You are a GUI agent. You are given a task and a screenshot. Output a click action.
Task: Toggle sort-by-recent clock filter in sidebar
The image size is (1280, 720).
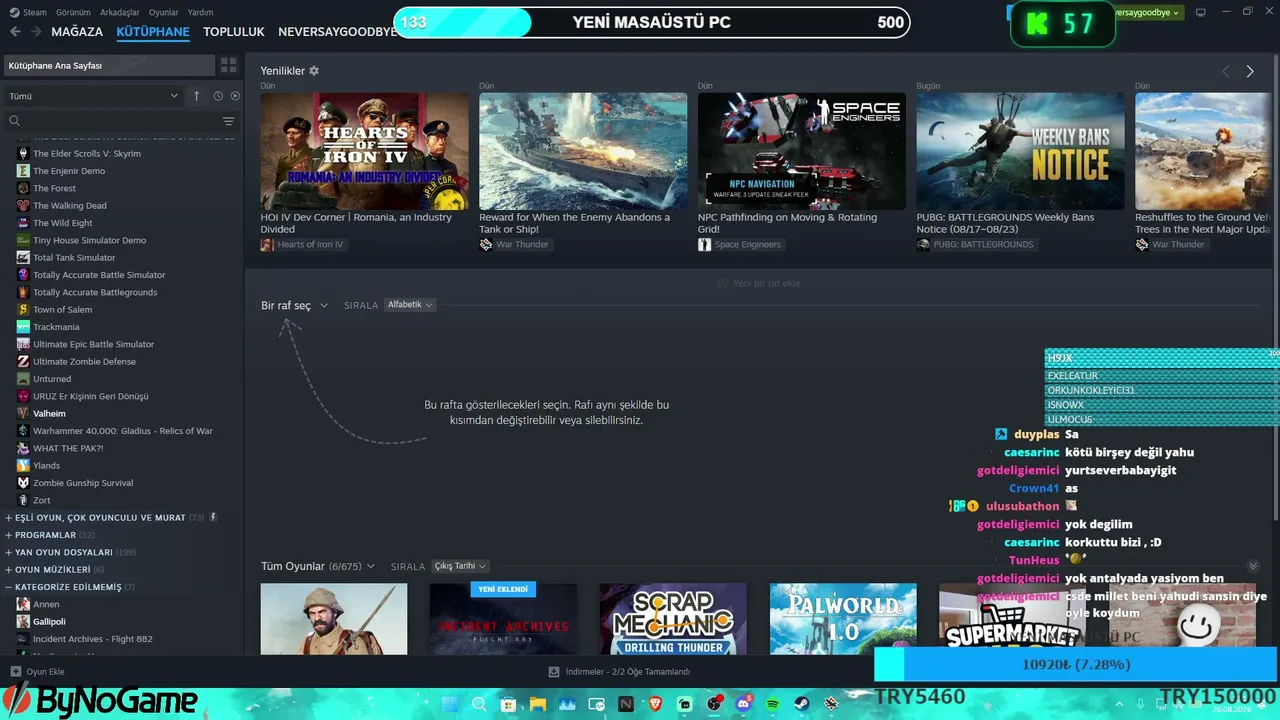coord(218,96)
